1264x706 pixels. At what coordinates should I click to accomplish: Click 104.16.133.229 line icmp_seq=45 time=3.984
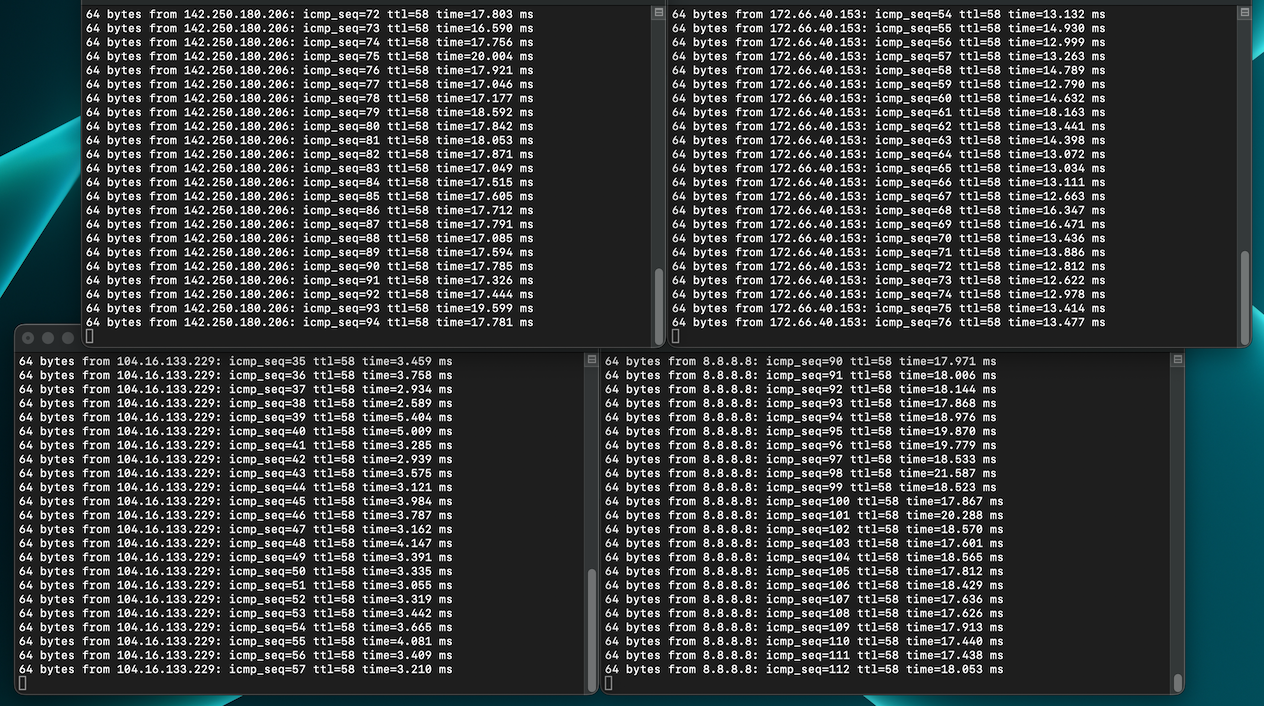click(236, 501)
